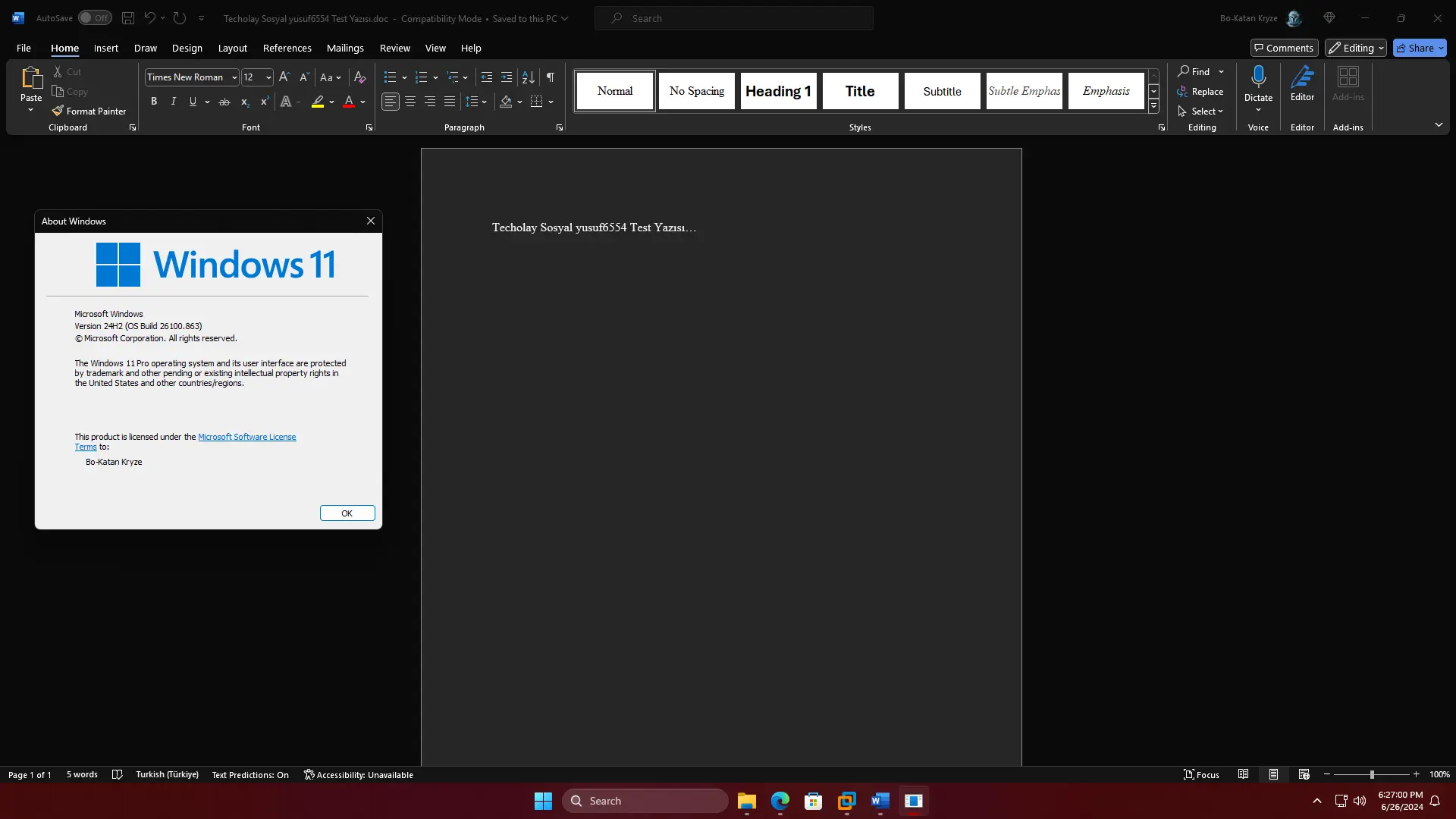Clear all formatting icon
This screenshot has width=1456, height=819.
tap(360, 77)
